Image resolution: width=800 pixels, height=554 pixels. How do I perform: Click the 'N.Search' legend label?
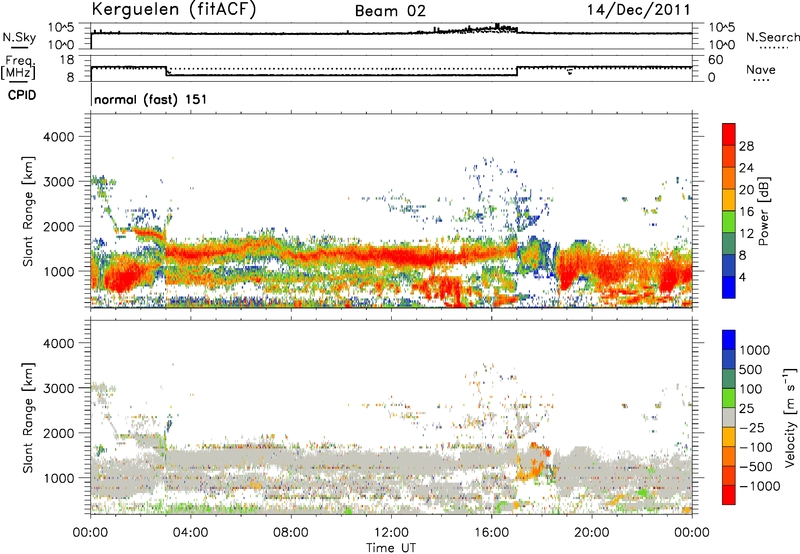pos(772,37)
